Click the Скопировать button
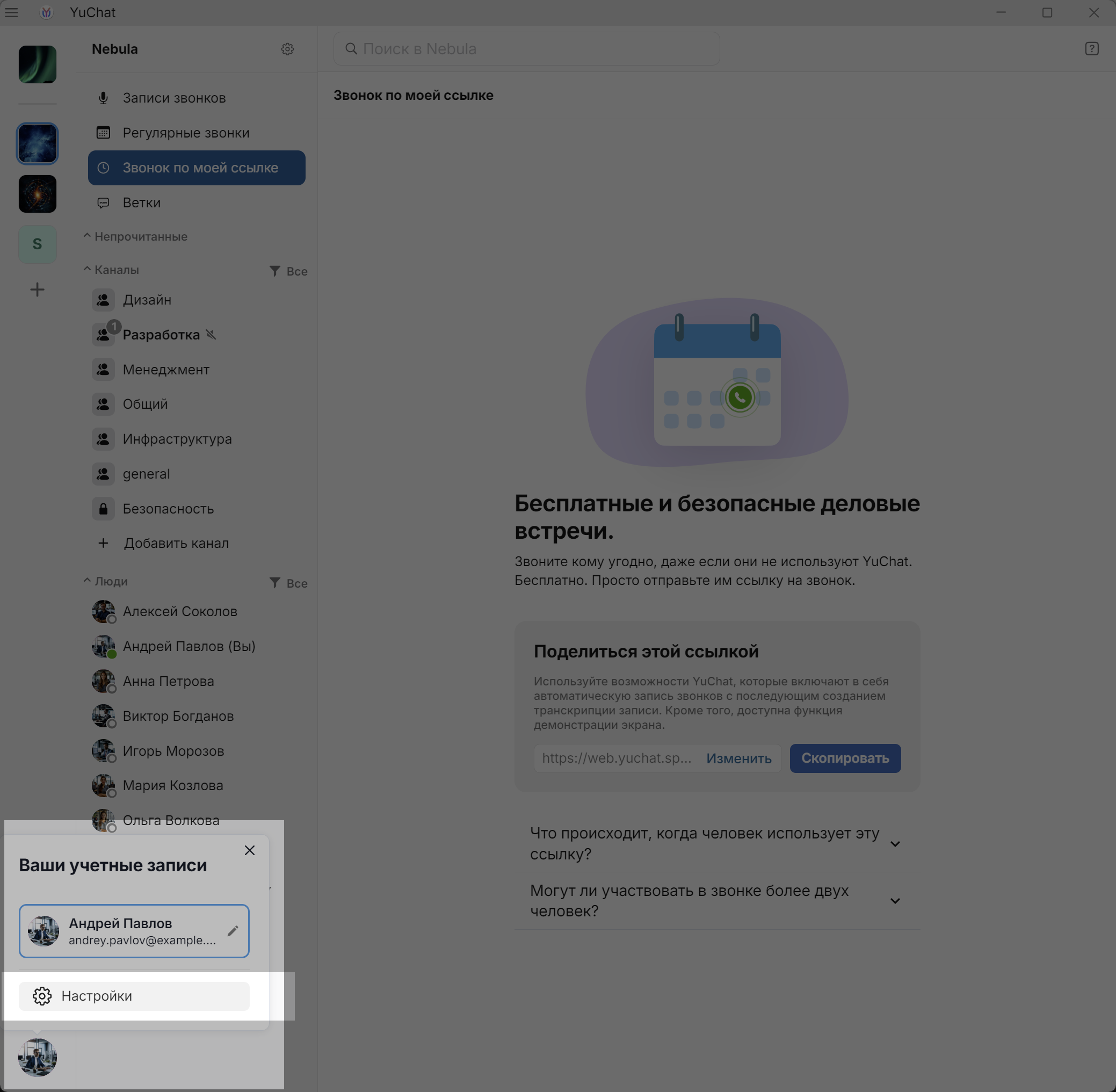1116x1092 pixels. (x=845, y=759)
